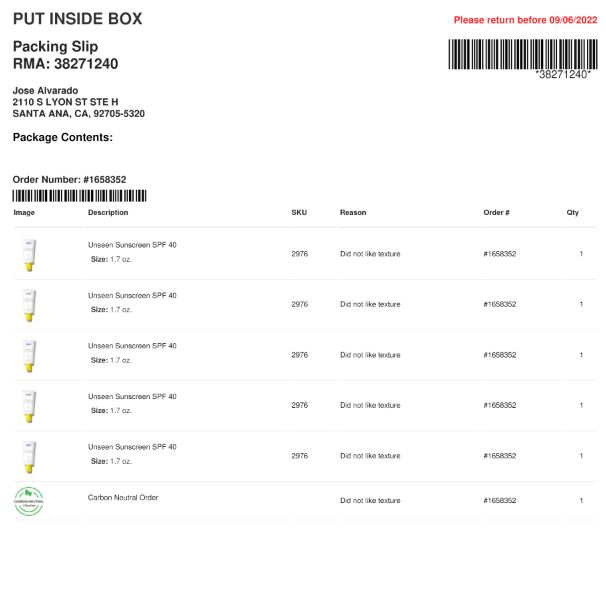This screenshot has height=592, width=606.
Task: Click the name Jose Alvarado
Action: (x=45, y=90)
